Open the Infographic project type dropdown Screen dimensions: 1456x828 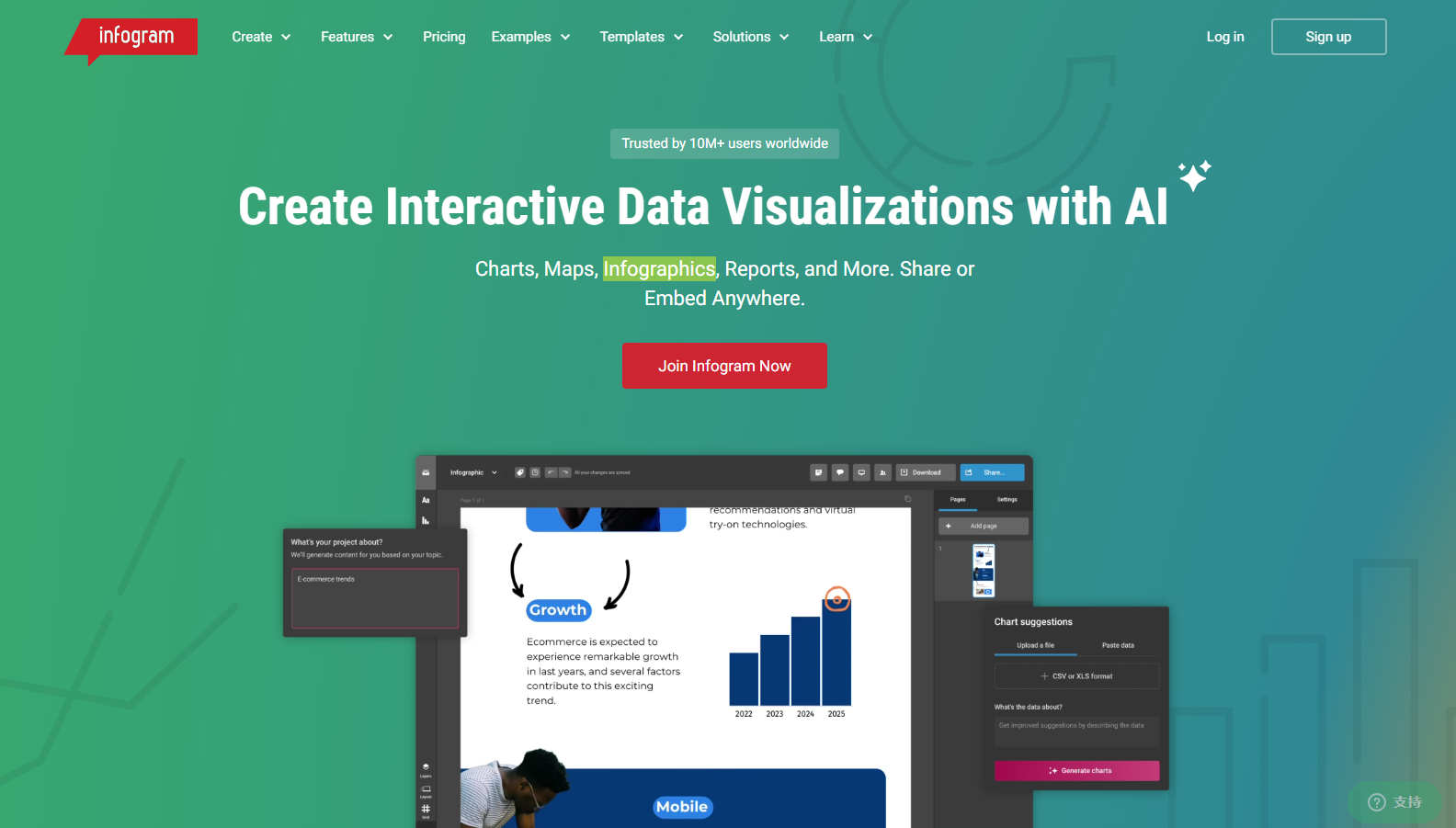coord(473,472)
